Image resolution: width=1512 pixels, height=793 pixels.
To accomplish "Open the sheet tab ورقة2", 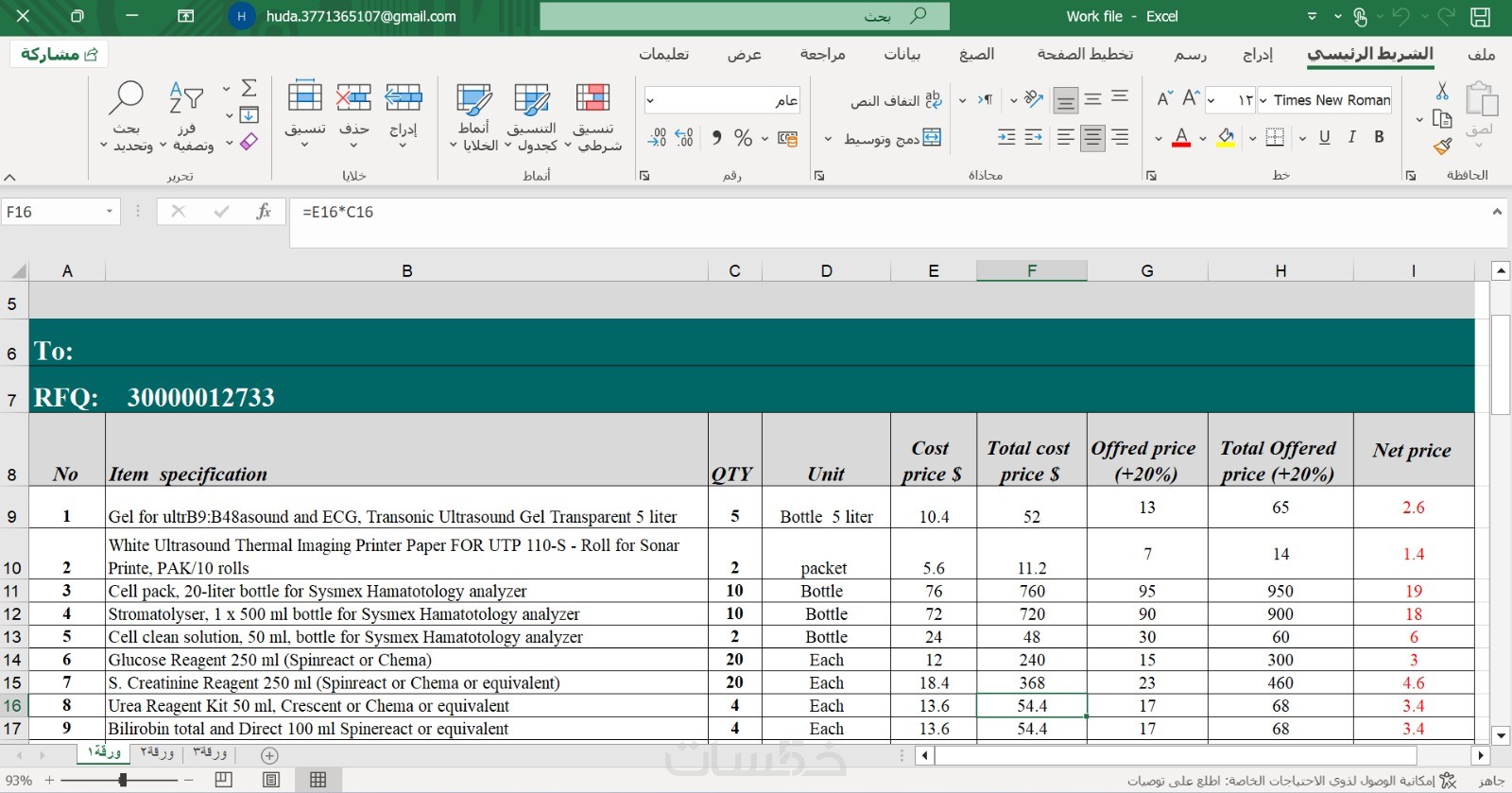I will point(157,753).
